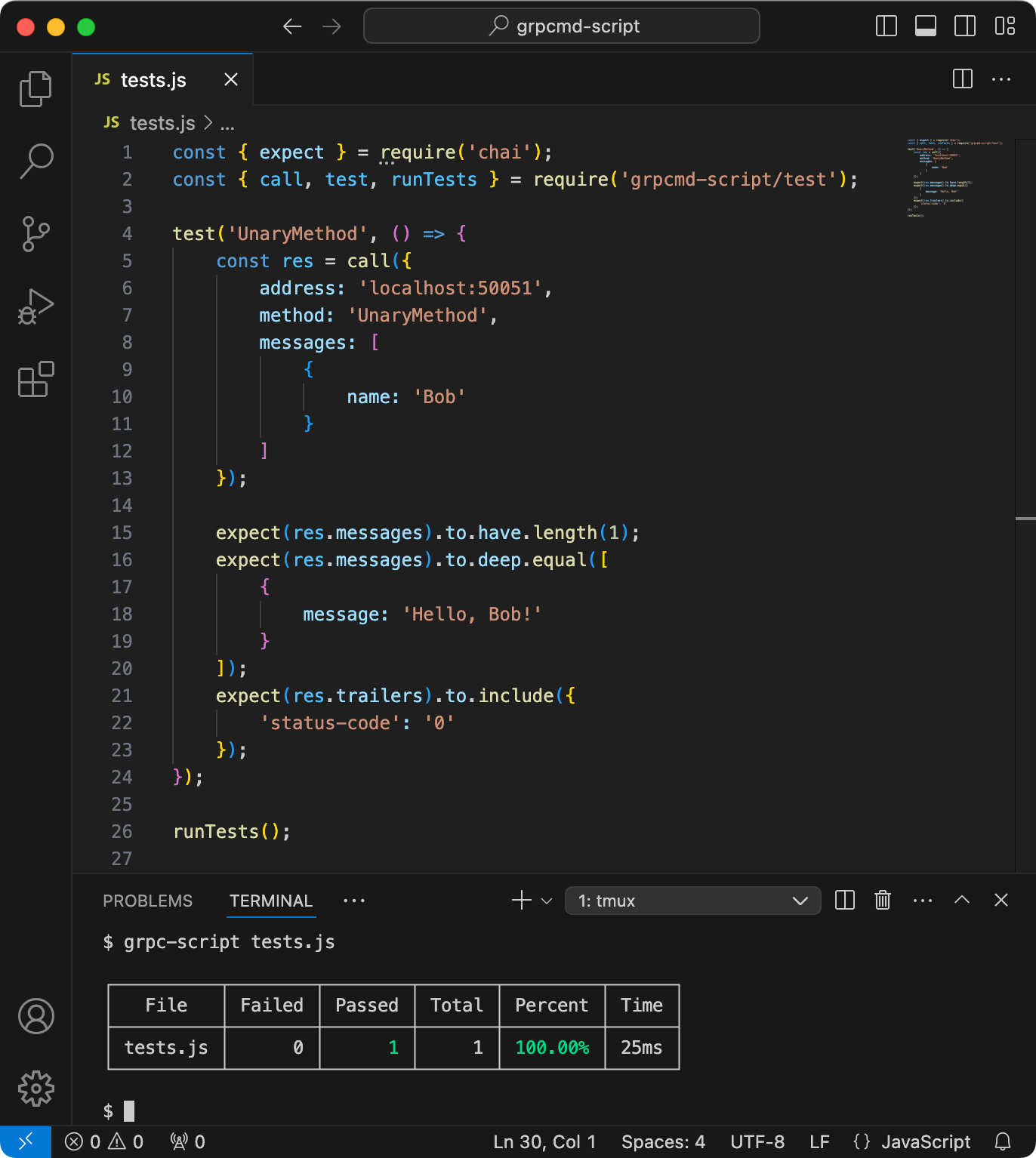Open the Explorer view in activity bar

pyautogui.click(x=35, y=89)
